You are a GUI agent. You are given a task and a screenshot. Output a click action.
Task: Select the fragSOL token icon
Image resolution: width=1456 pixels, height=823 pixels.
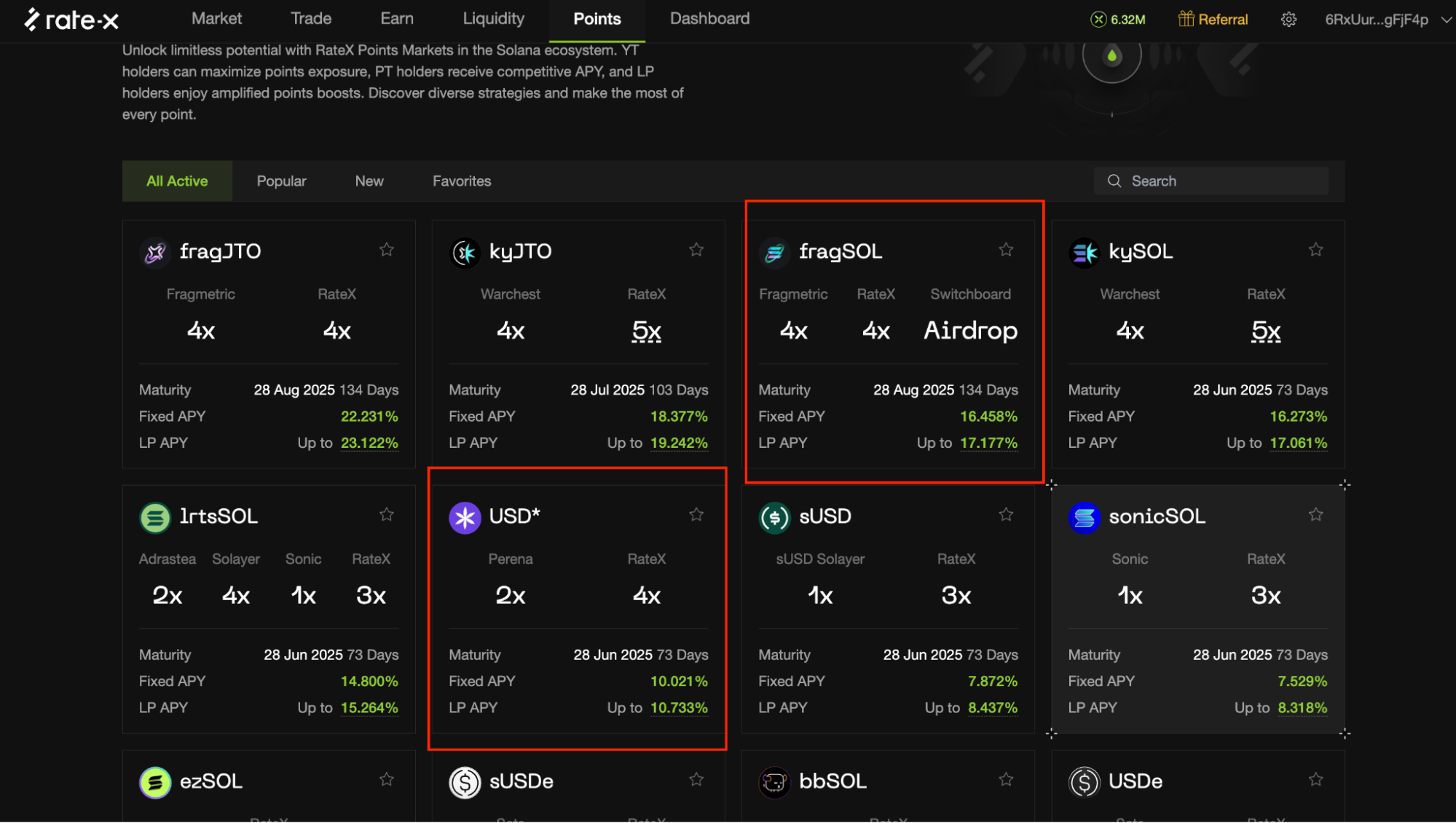[x=774, y=251]
